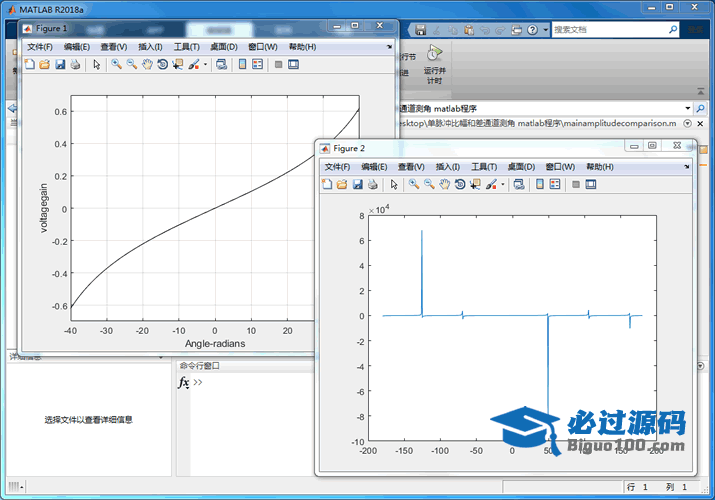Click Show Plot Tools icon in Figure 1
The width and height of the screenshot is (715, 500).
[x=293, y=64]
